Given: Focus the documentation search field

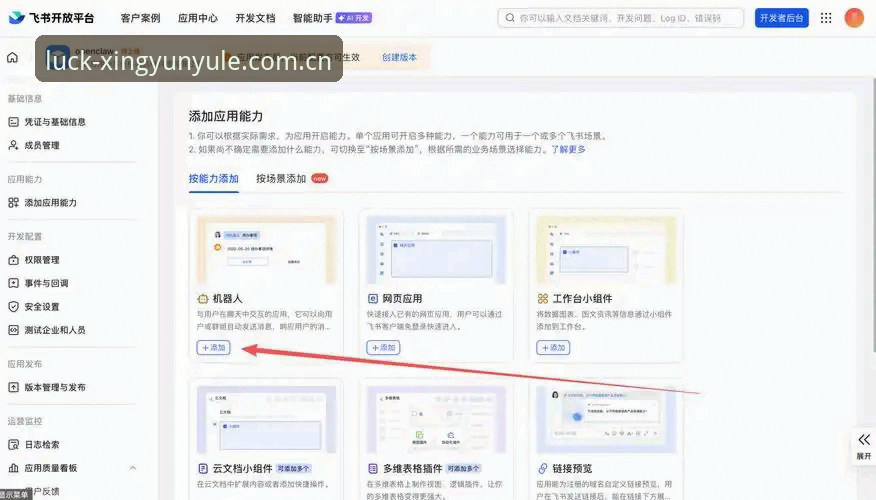Looking at the screenshot, I should [621, 18].
